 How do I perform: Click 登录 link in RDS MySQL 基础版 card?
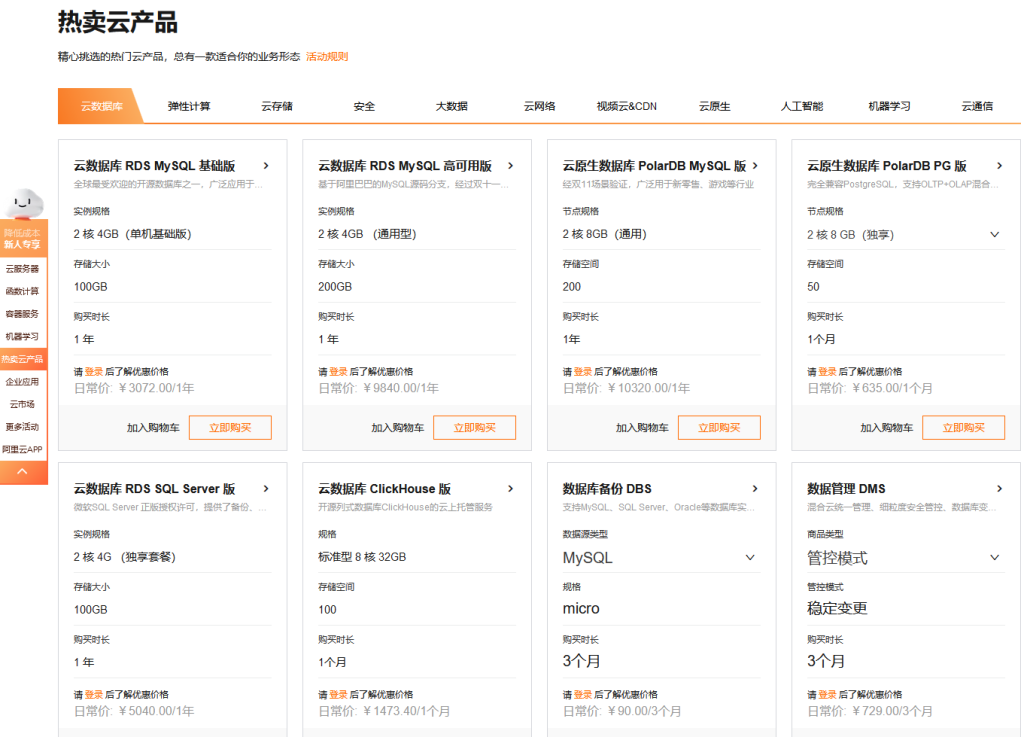(x=94, y=371)
